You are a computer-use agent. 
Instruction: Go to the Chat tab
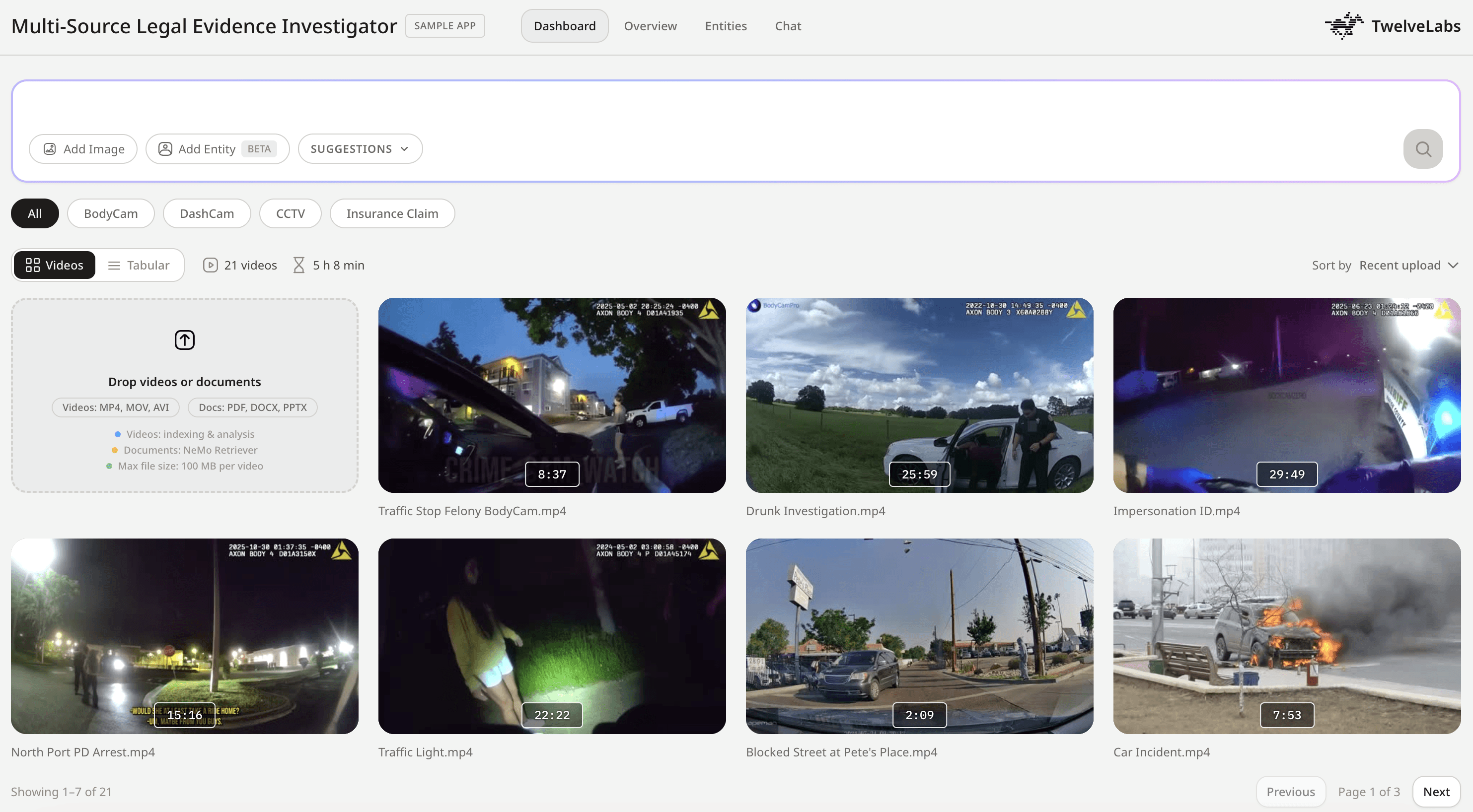787,26
